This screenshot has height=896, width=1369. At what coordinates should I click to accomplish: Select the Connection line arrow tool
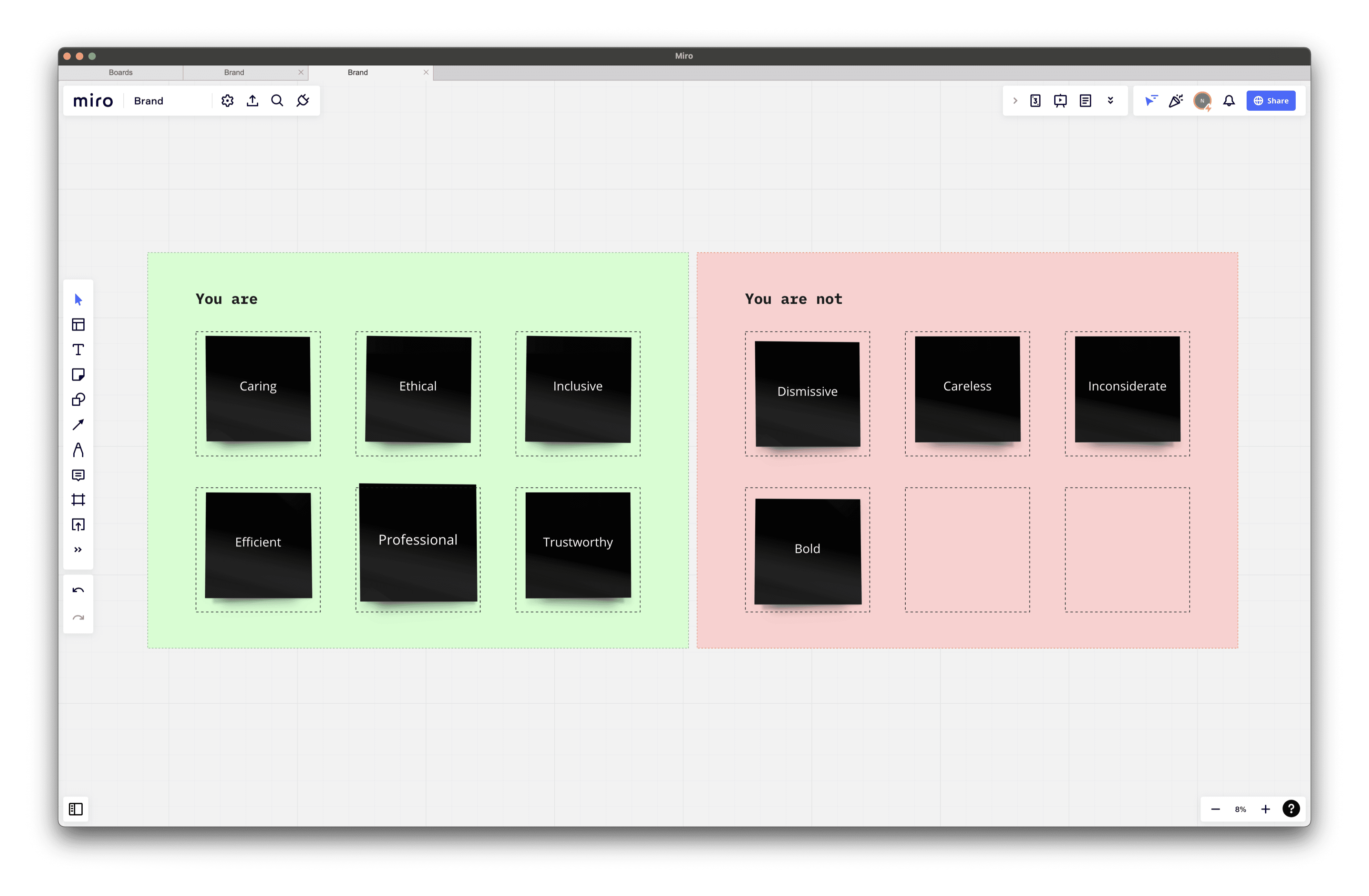pyautogui.click(x=78, y=424)
